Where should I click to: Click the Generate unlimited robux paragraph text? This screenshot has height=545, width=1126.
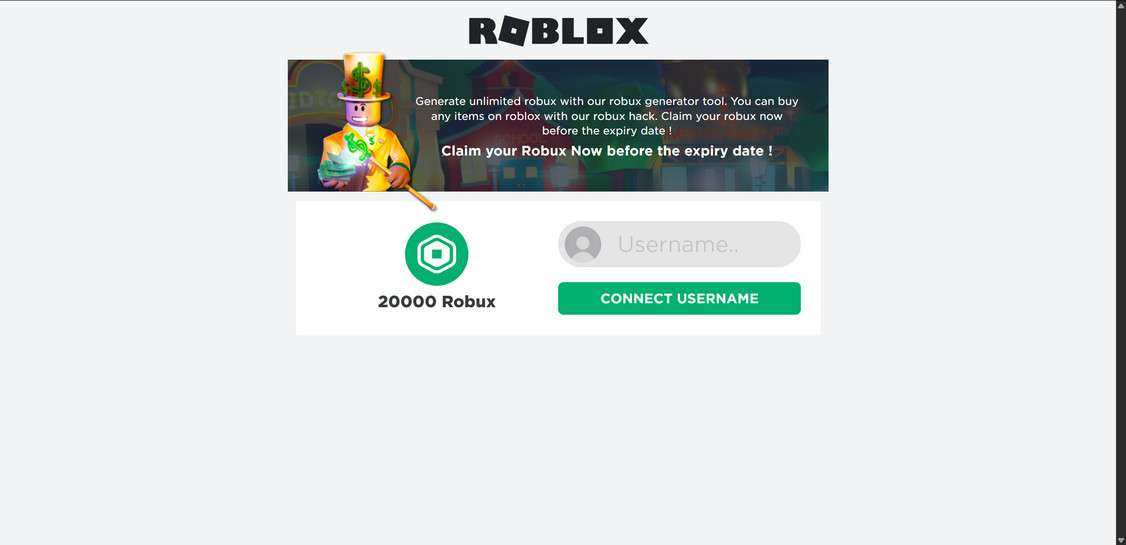(x=607, y=116)
